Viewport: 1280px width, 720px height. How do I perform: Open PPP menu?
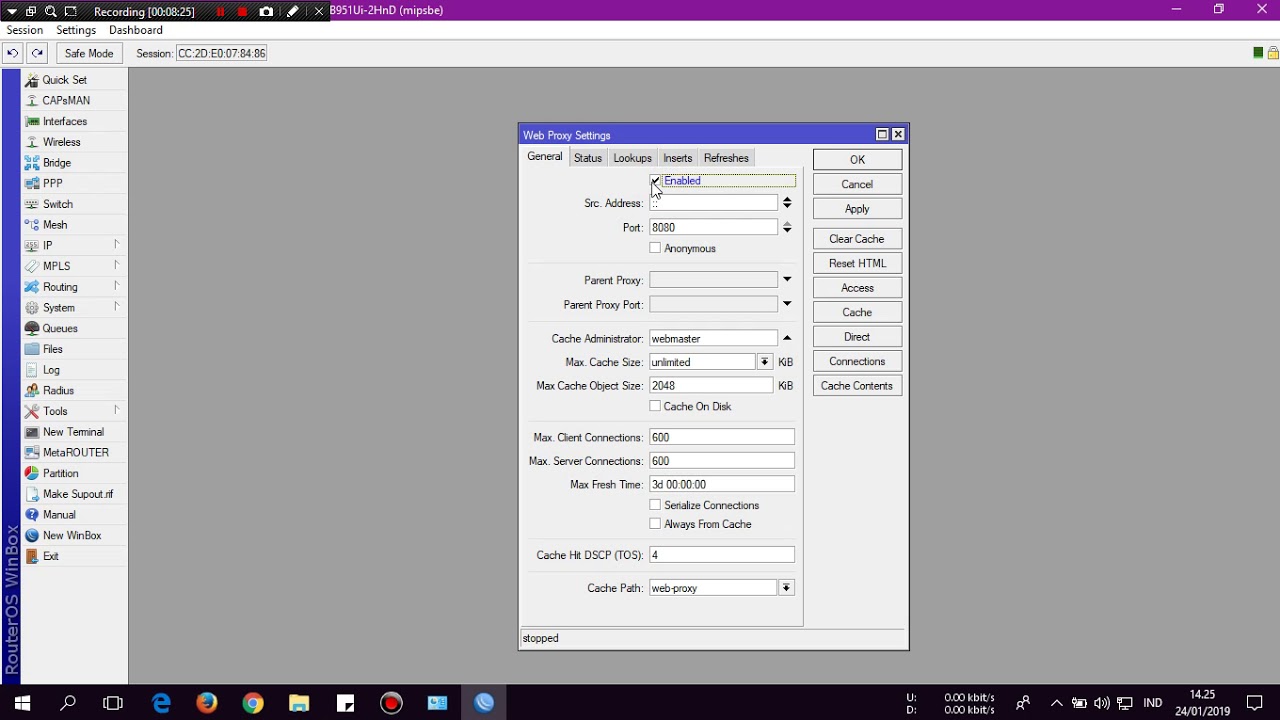pyautogui.click(x=52, y=184)
